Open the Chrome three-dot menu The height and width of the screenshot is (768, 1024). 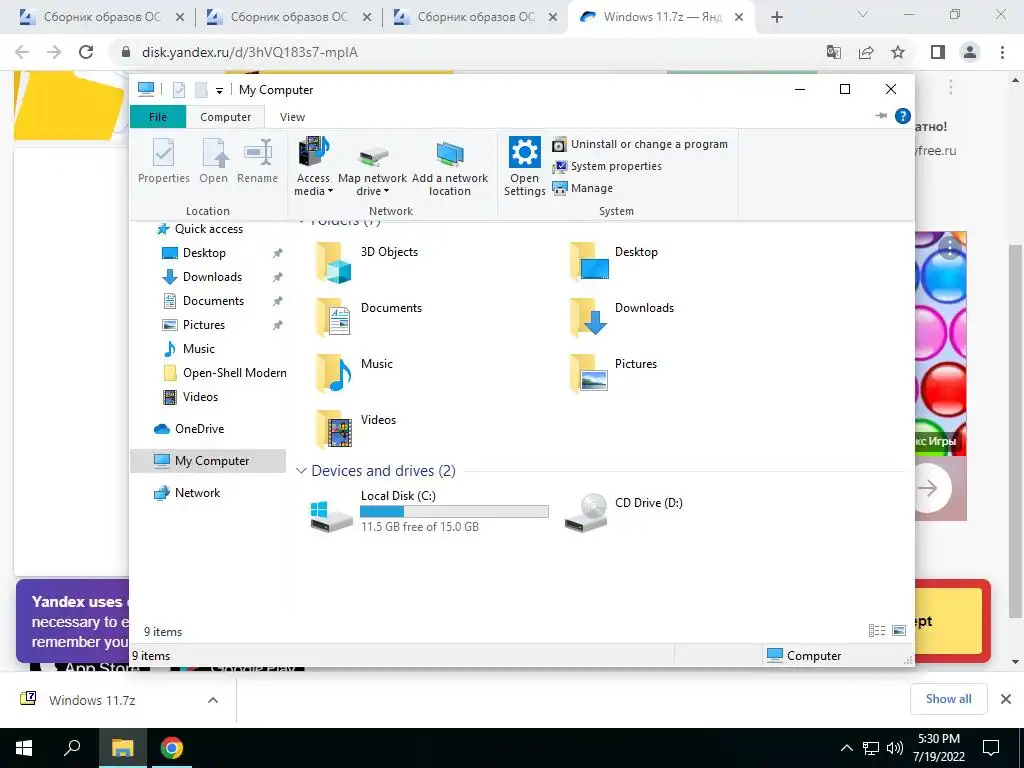point(1002,52)
